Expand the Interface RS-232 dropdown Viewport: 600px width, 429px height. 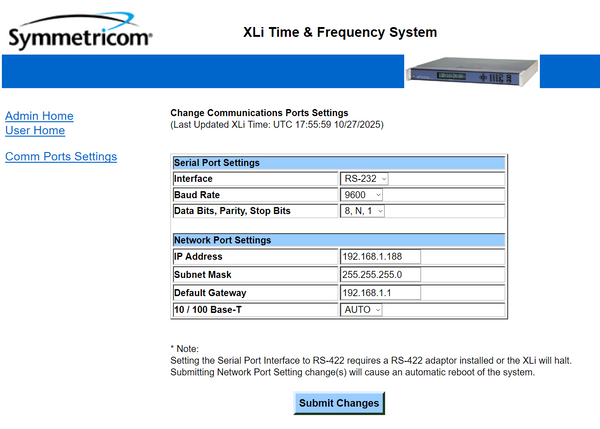(x=365, y=179)
